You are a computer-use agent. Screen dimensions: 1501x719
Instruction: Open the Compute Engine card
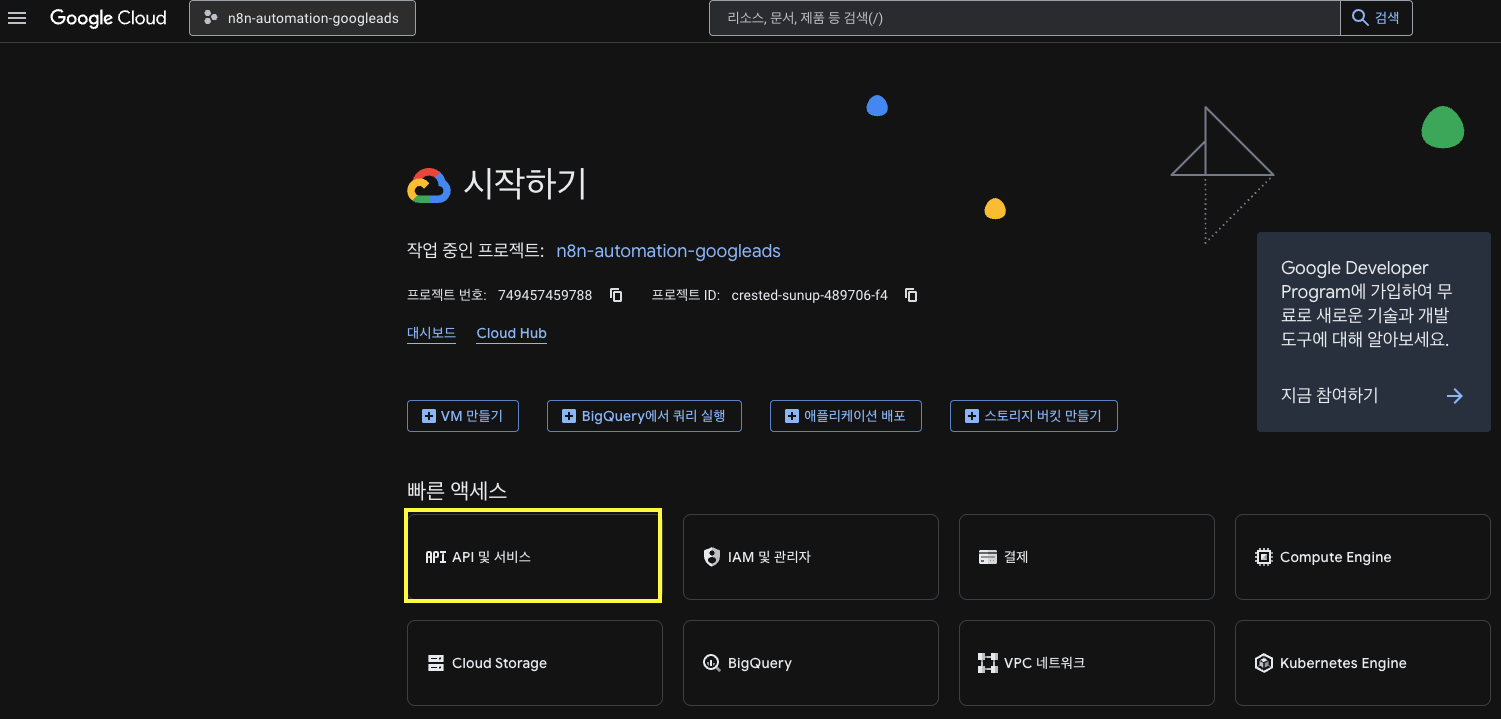coord(1363,557)
